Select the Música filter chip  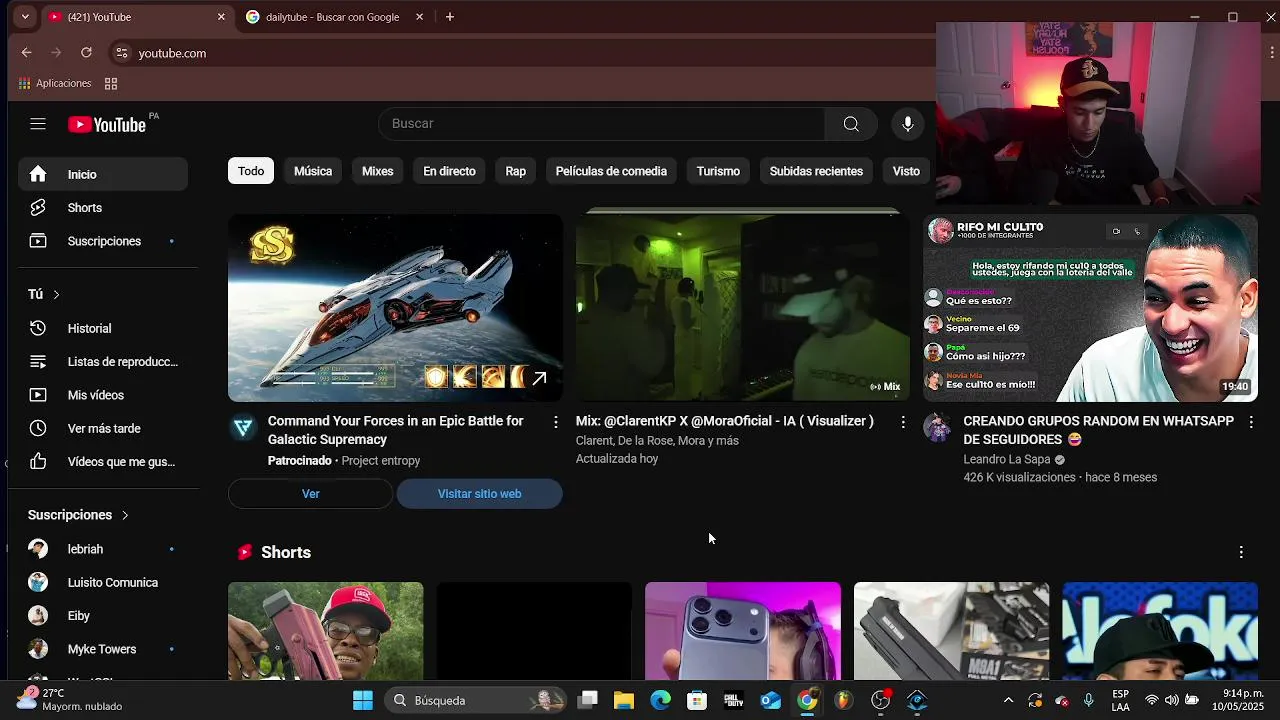(313, 171)
